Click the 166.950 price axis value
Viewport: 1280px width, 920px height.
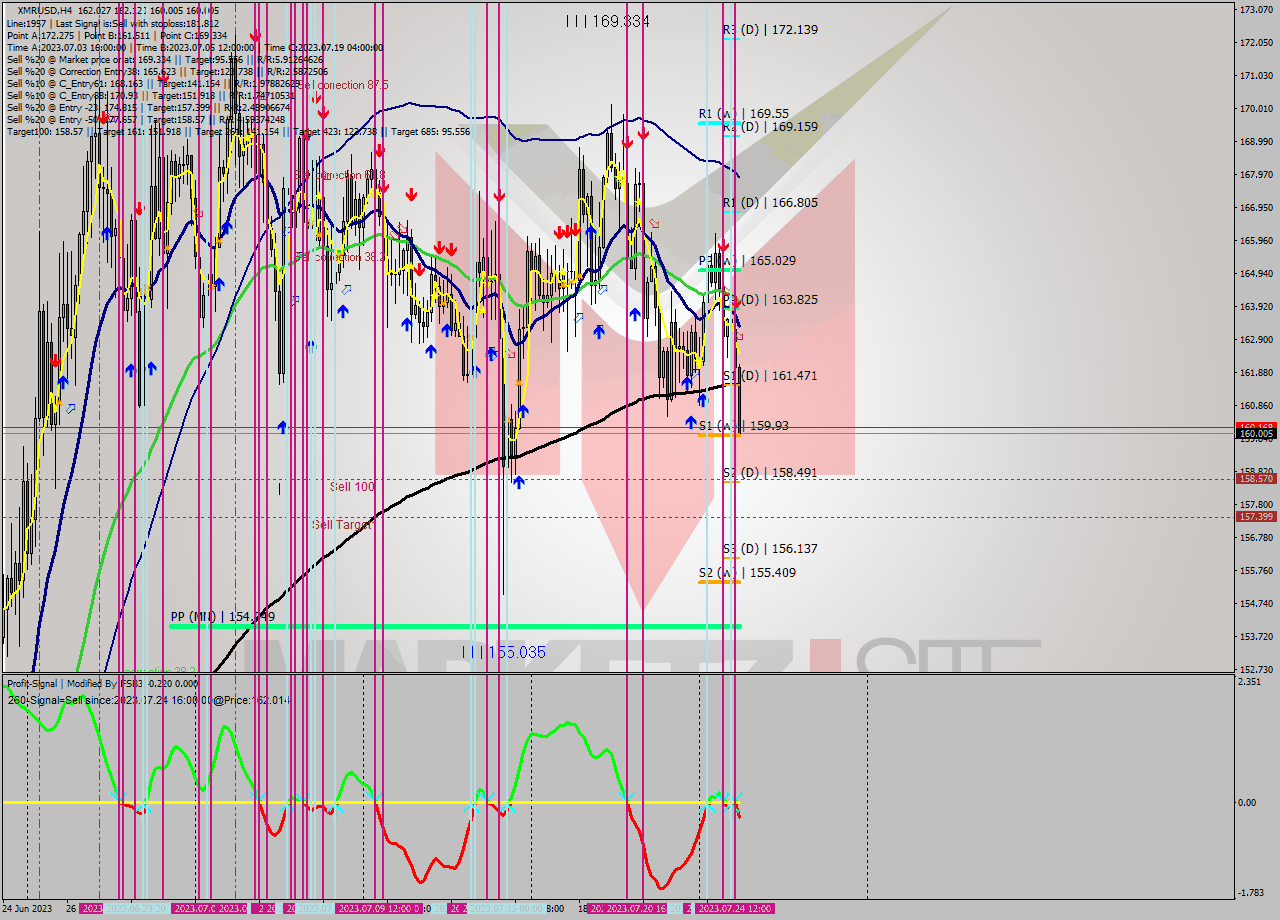click(1256, 208)
